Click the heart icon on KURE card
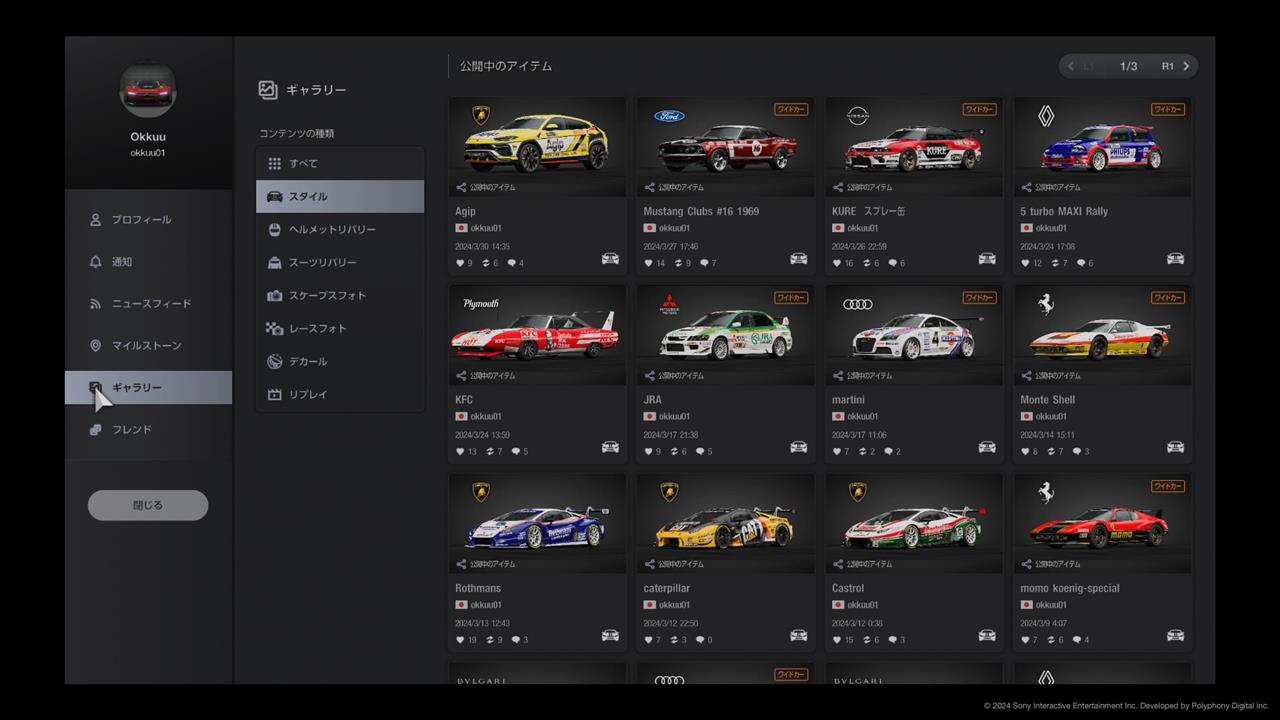The height and width of the screenshot is (720, 1280). pos(837,263)
